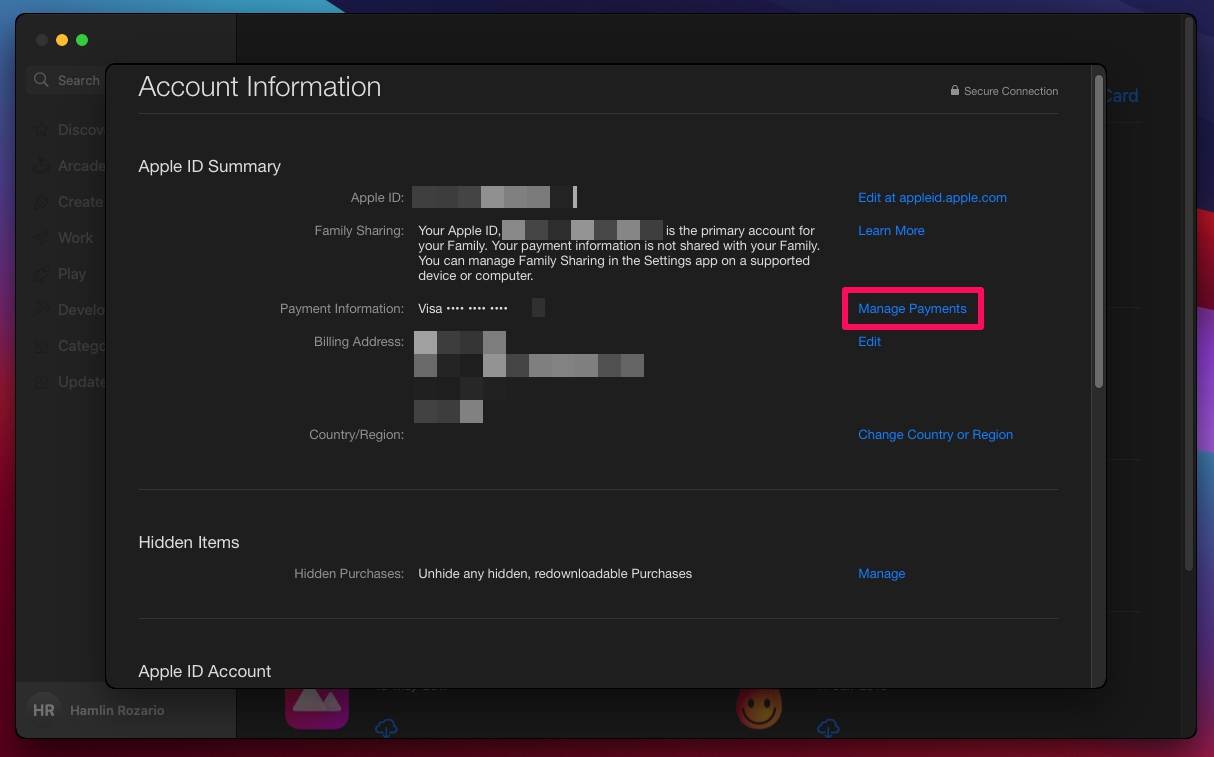The image size is (1214, 757).
Task: Open the Work category in sidebar
Action: click(x=62, y=238)
